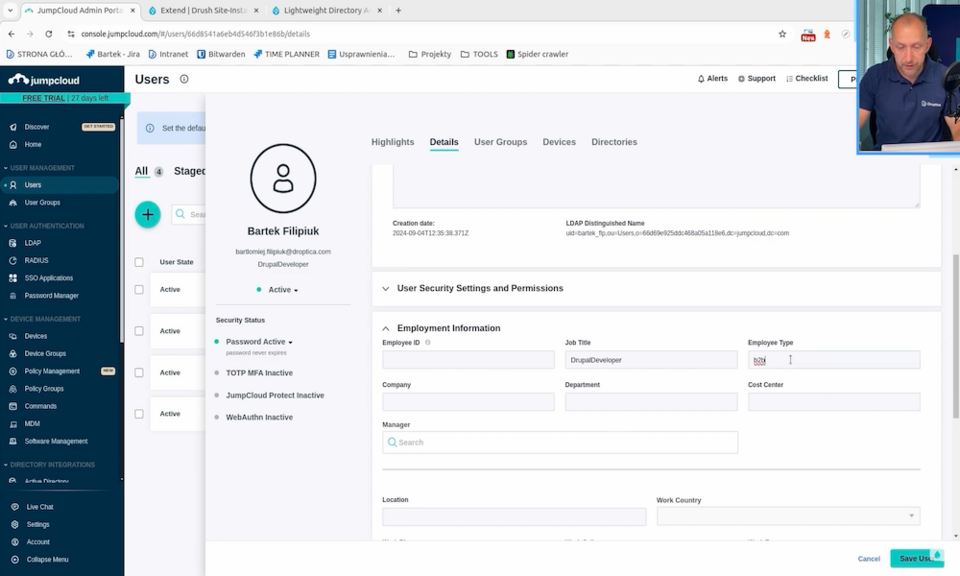The image size is (960, 576).
Task: Click Employee ID info icon
Action: click(x=427, y=343)
